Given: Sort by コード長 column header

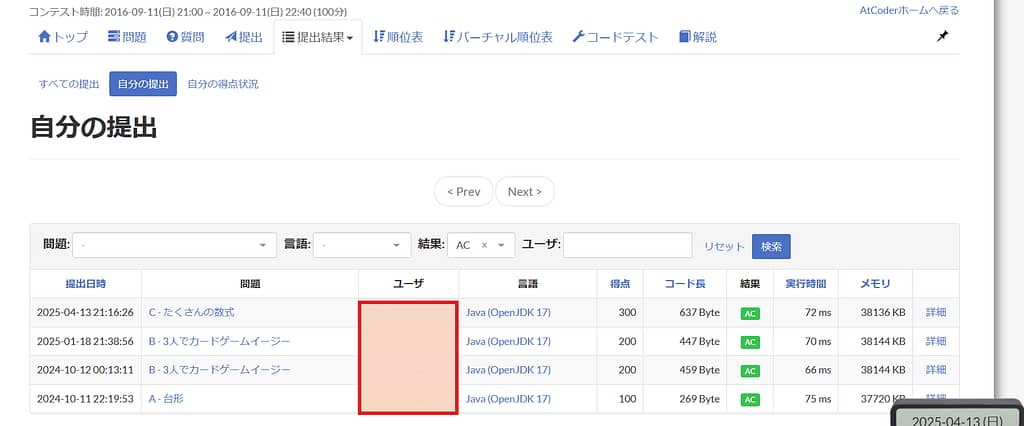Looking at the screenshot, I should (685, 284).
